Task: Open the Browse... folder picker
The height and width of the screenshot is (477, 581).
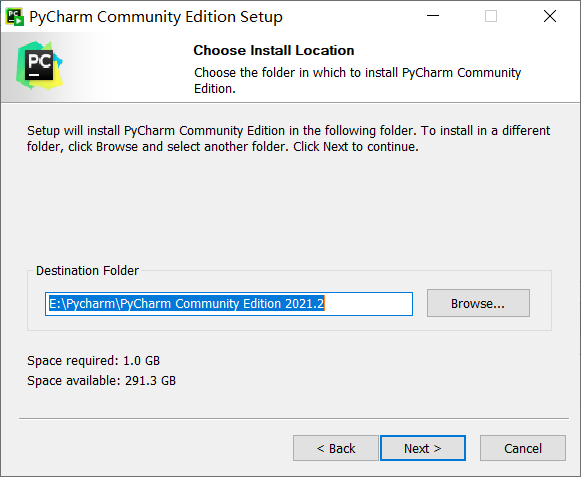Action: click(478, 303)
